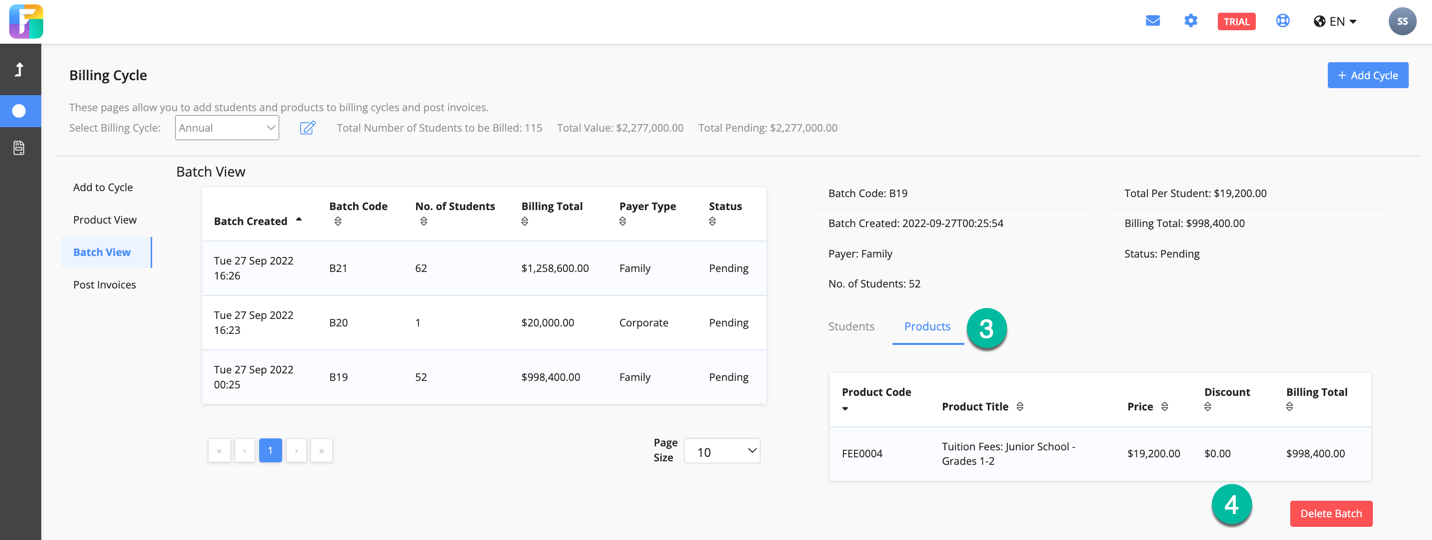
Task: Click the edit billing cycle pencil icon
Action: (x=307, y=128)
